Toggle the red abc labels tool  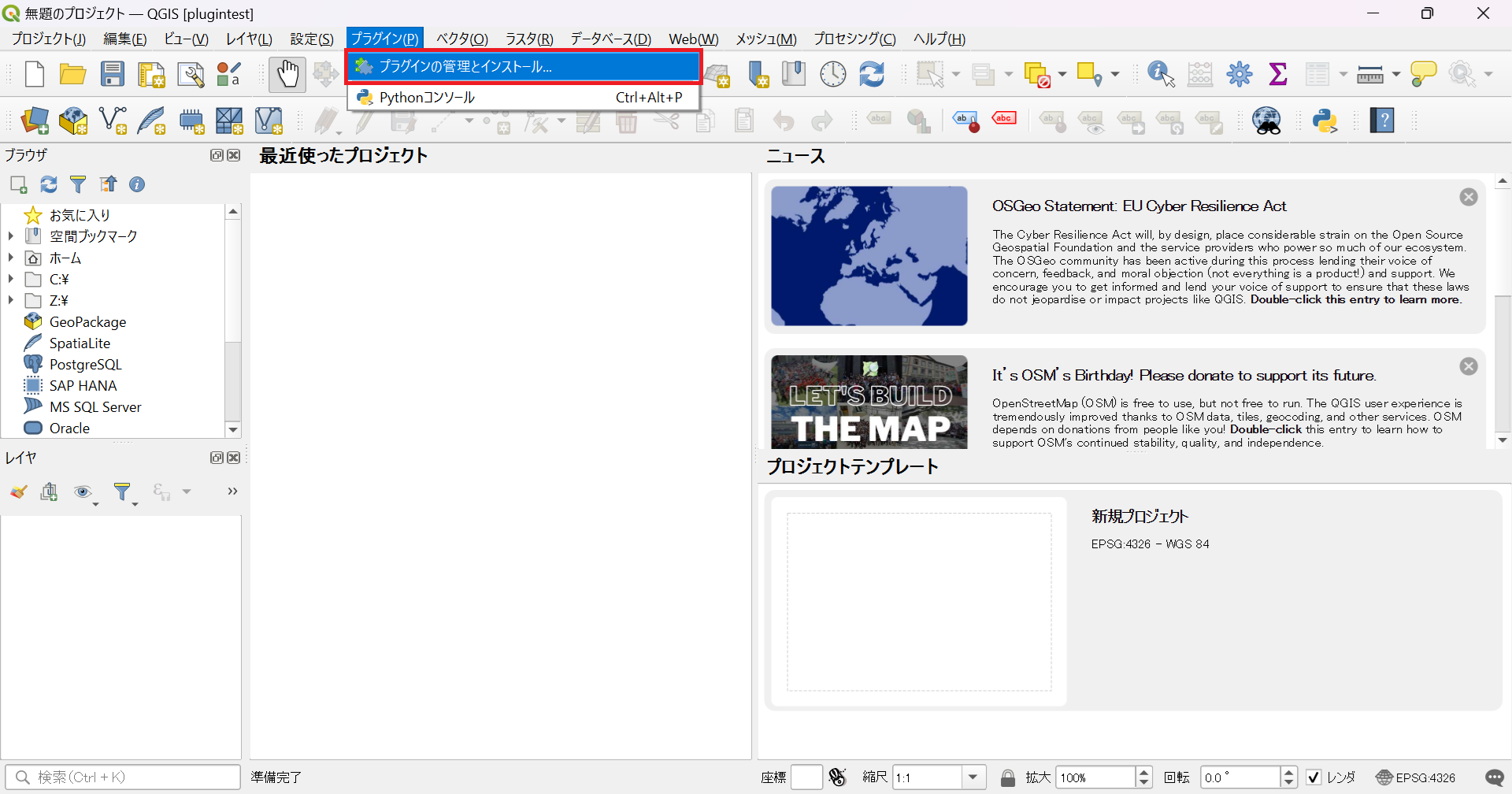pyautogui.click(x=1004, y=119)
